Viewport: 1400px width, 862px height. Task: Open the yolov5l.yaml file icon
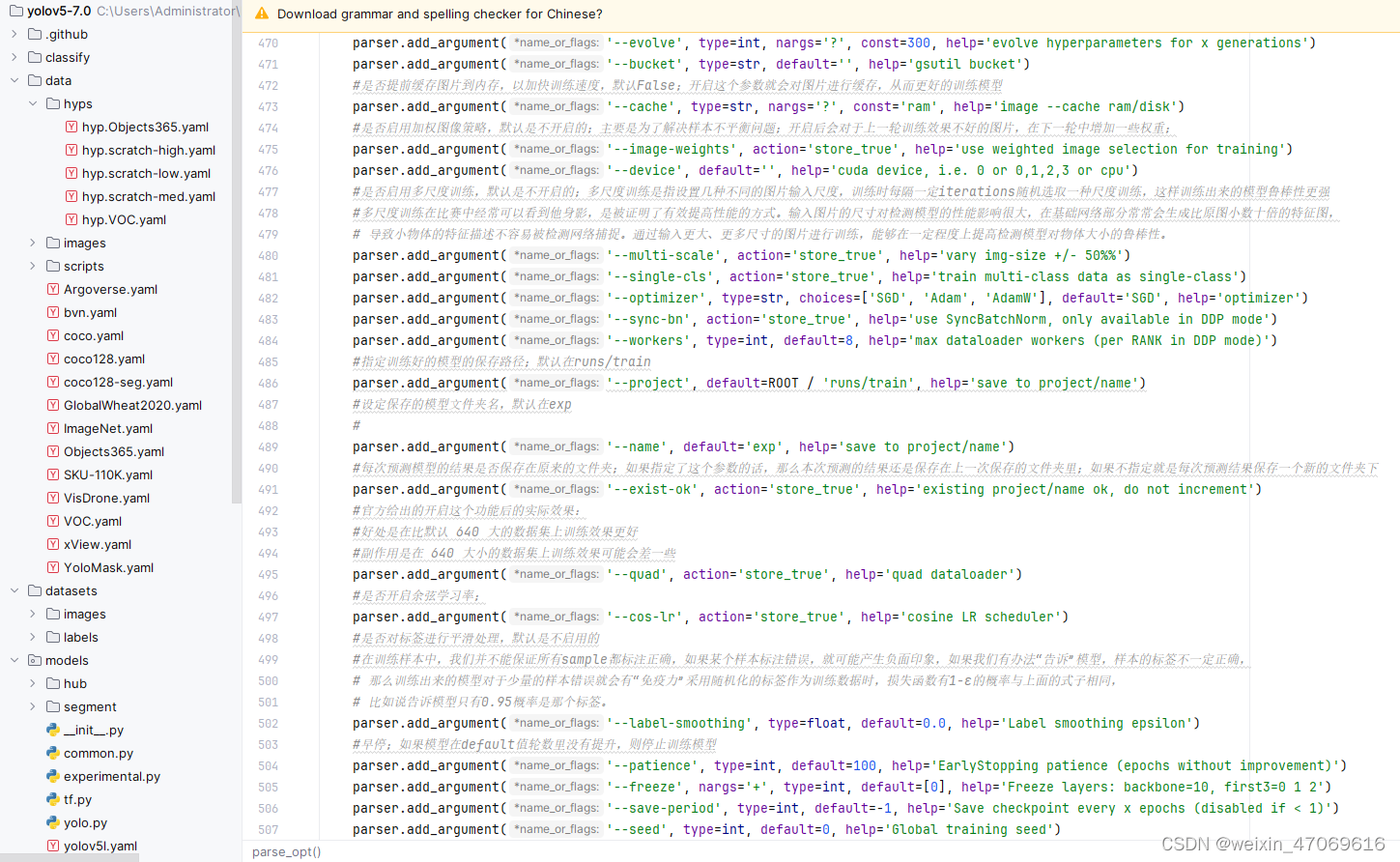coord(54,846)
